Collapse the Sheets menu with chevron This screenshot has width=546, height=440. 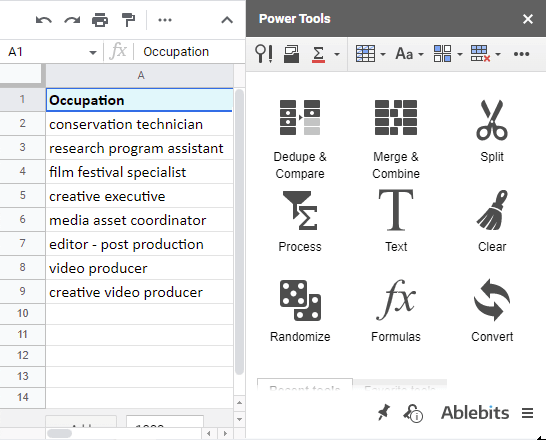click(227, 20)
